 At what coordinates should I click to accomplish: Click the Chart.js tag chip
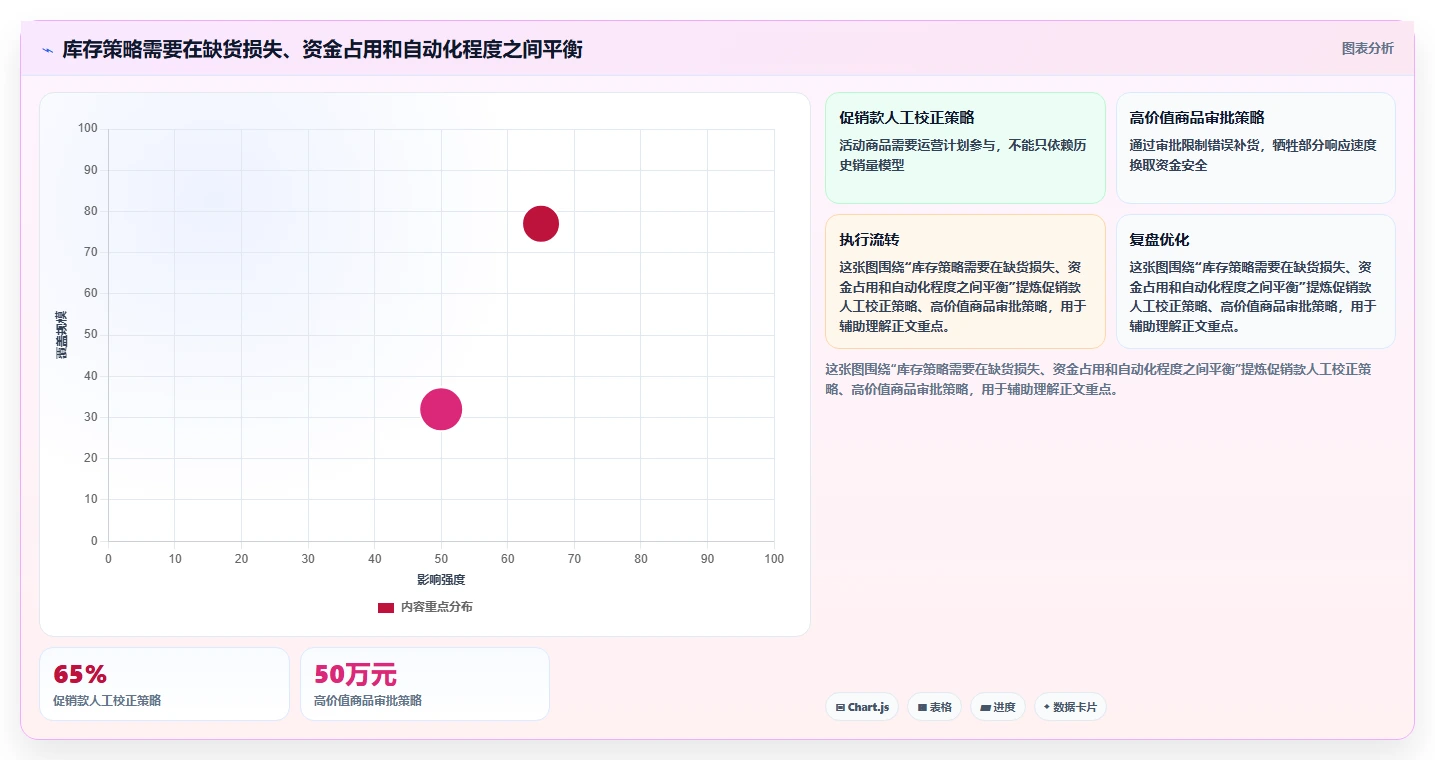(862, 707)
